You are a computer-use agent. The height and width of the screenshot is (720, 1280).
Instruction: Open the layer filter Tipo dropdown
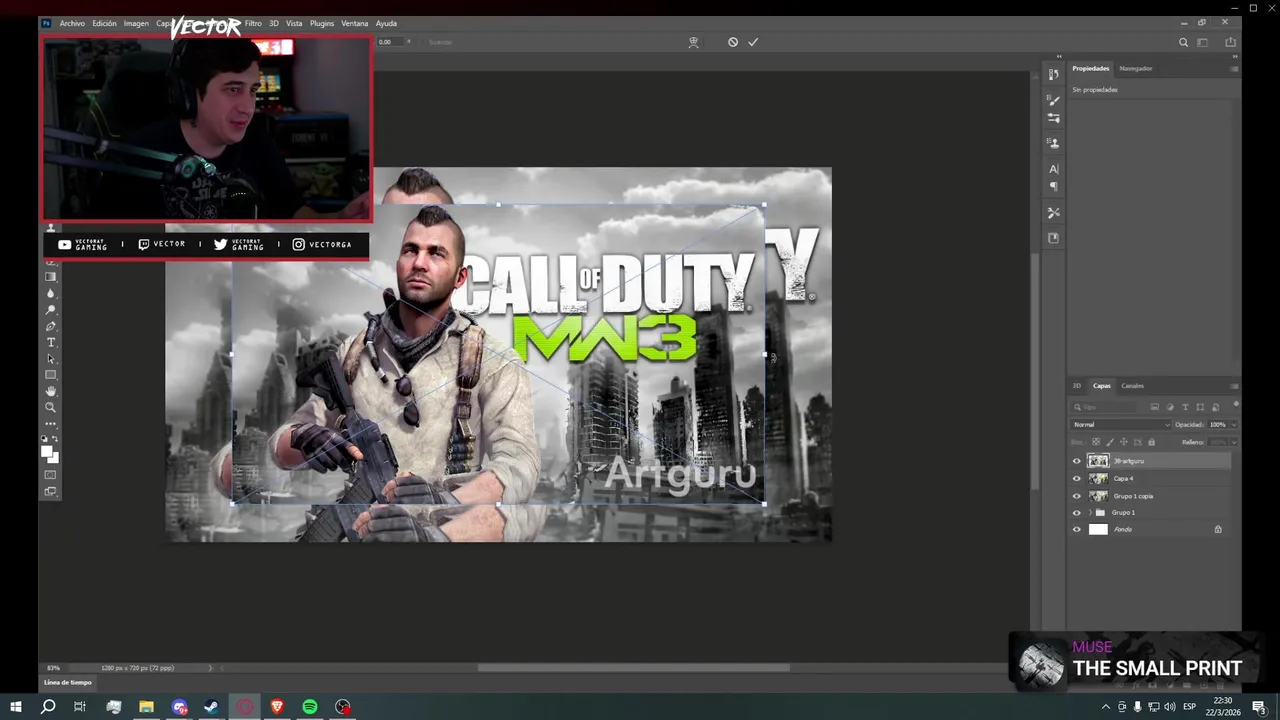[1106, 407]
